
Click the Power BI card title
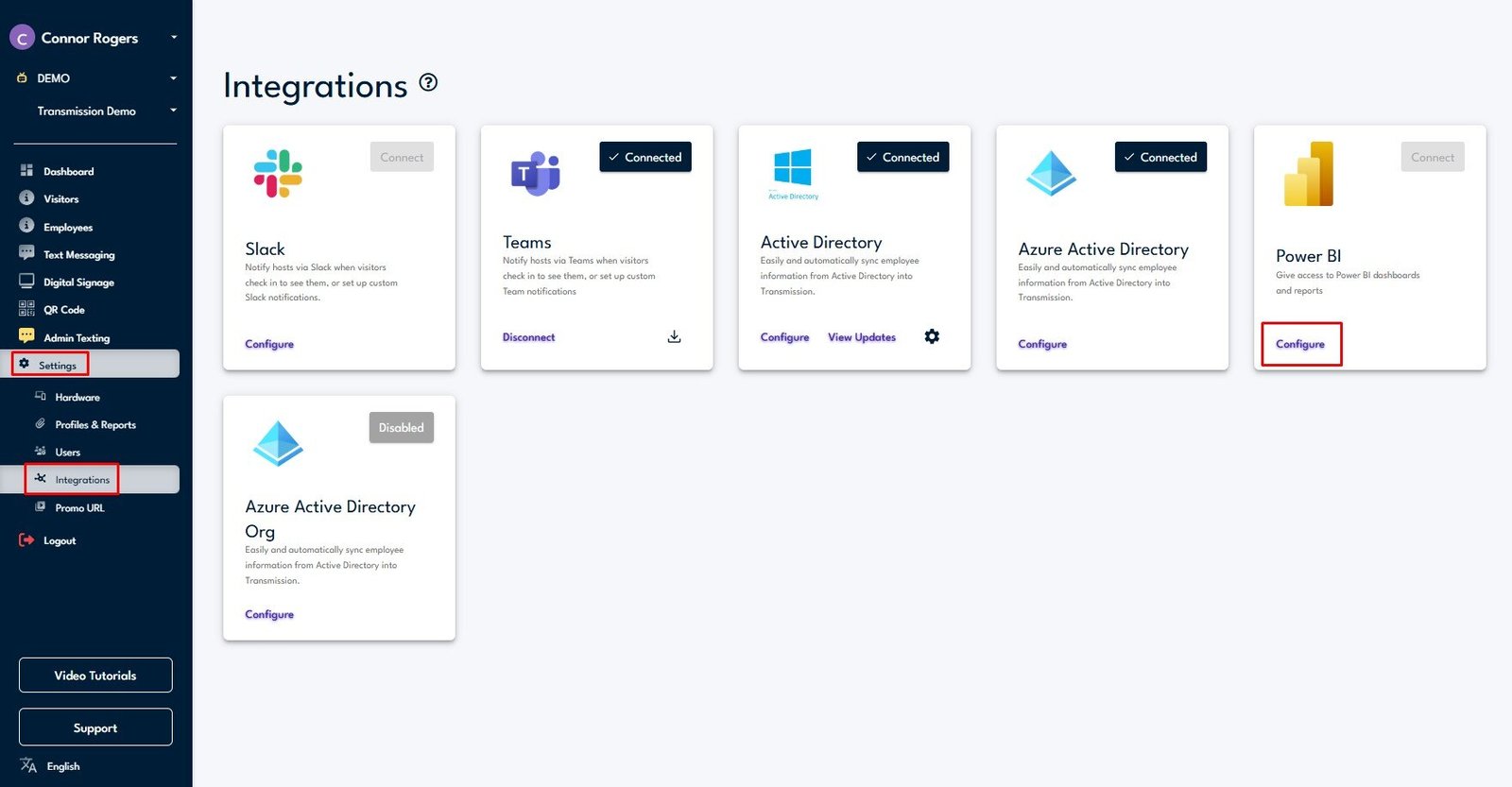coord(1309,256)
